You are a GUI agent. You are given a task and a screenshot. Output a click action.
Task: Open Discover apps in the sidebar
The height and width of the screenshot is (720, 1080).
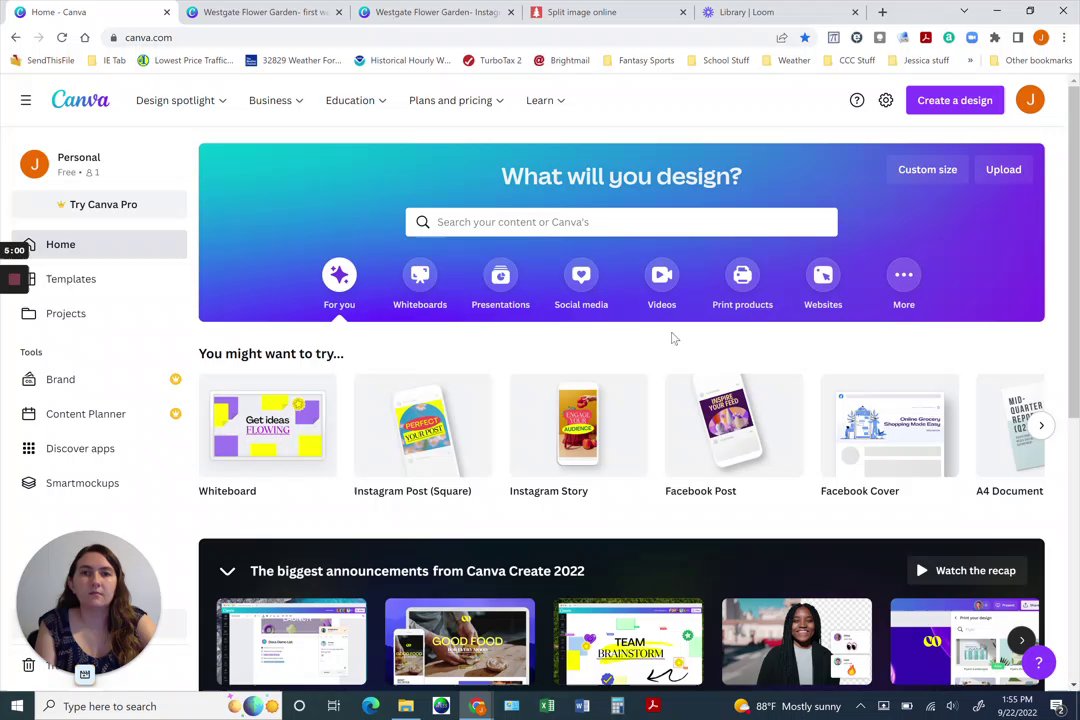click(99, 449)
